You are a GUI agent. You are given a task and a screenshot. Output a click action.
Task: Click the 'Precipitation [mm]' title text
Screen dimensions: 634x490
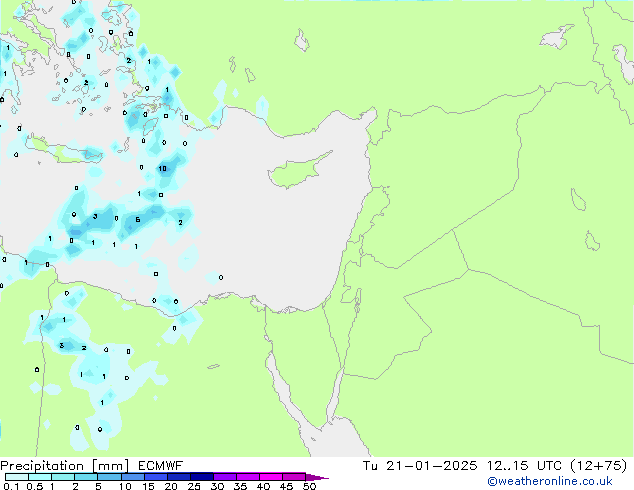pos(64,466)
